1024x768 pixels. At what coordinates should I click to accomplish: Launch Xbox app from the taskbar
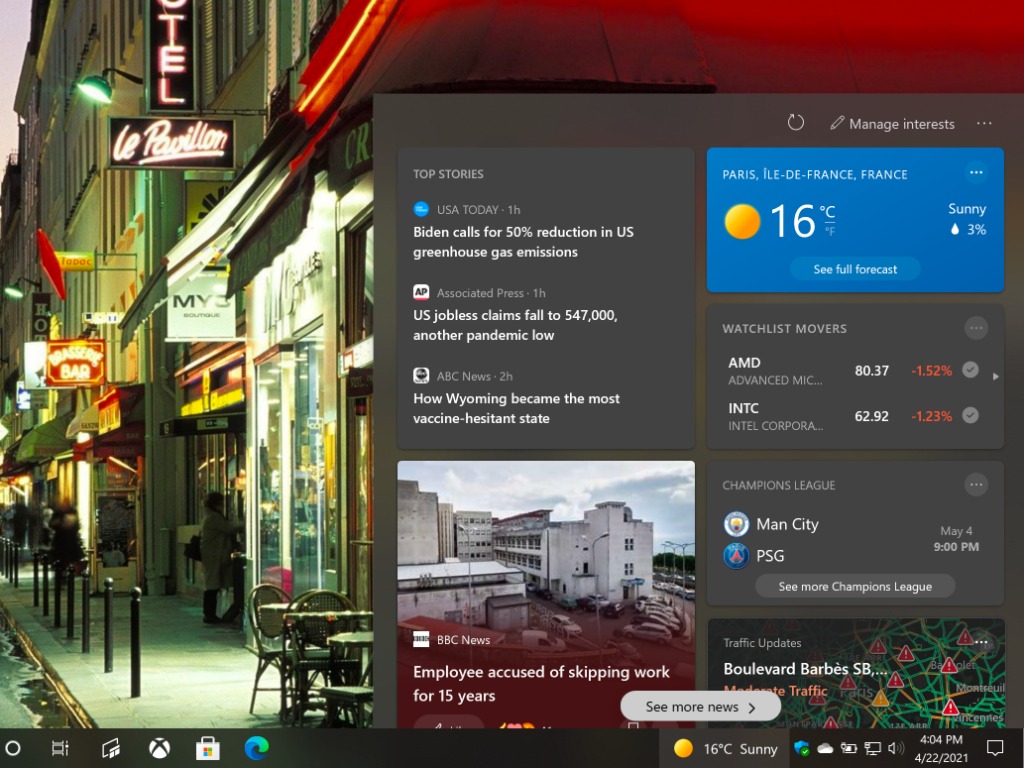coord(159,748)
